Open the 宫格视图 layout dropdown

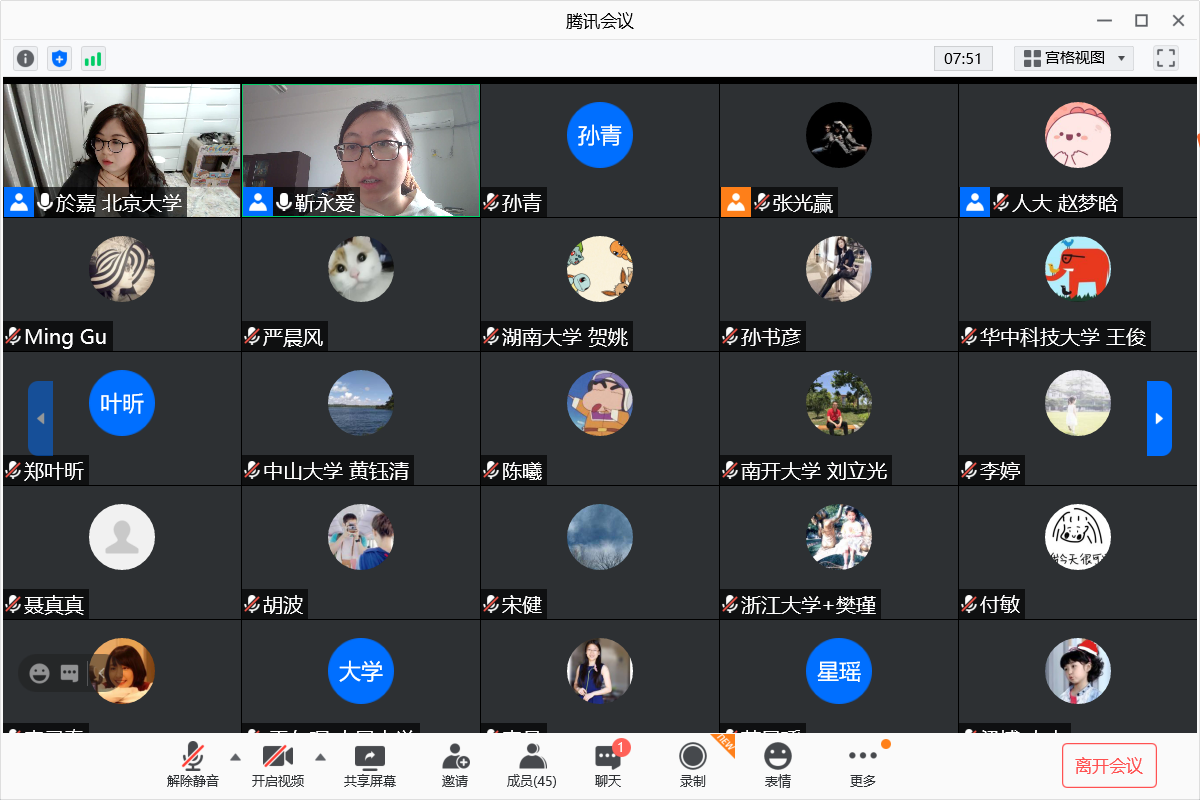1074,58
